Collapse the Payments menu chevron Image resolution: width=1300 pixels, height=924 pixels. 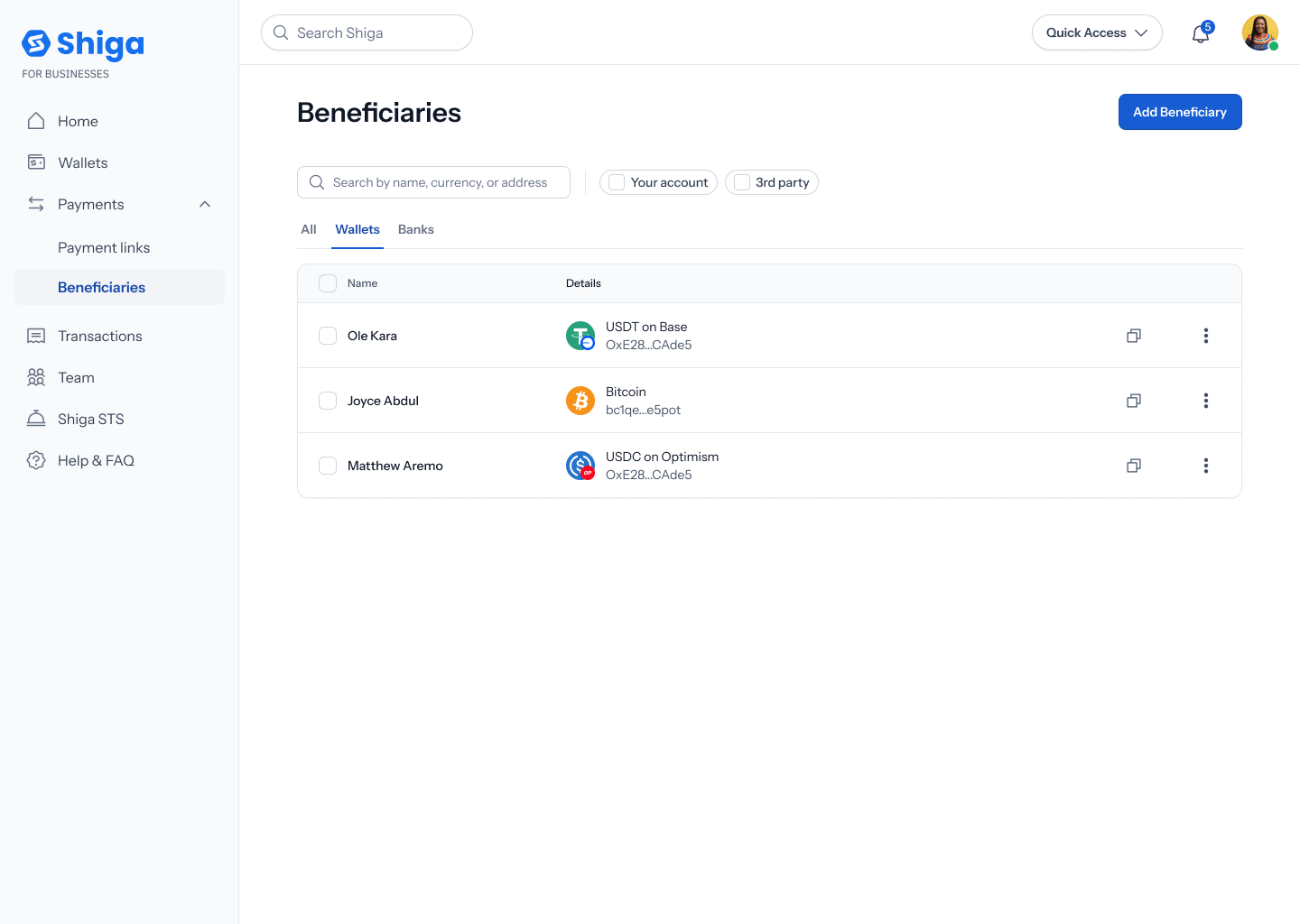coord(205,204)
